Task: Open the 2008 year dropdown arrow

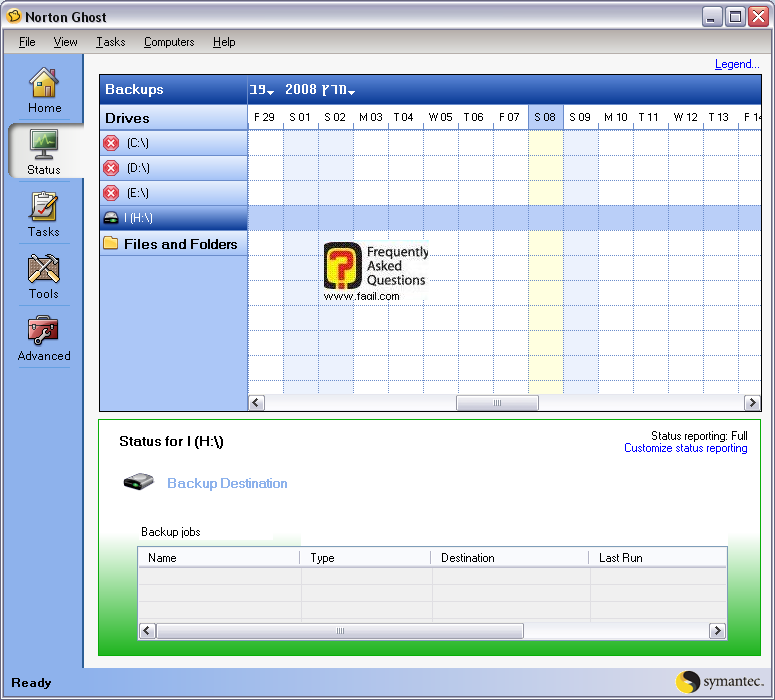Action: [351, 93]
